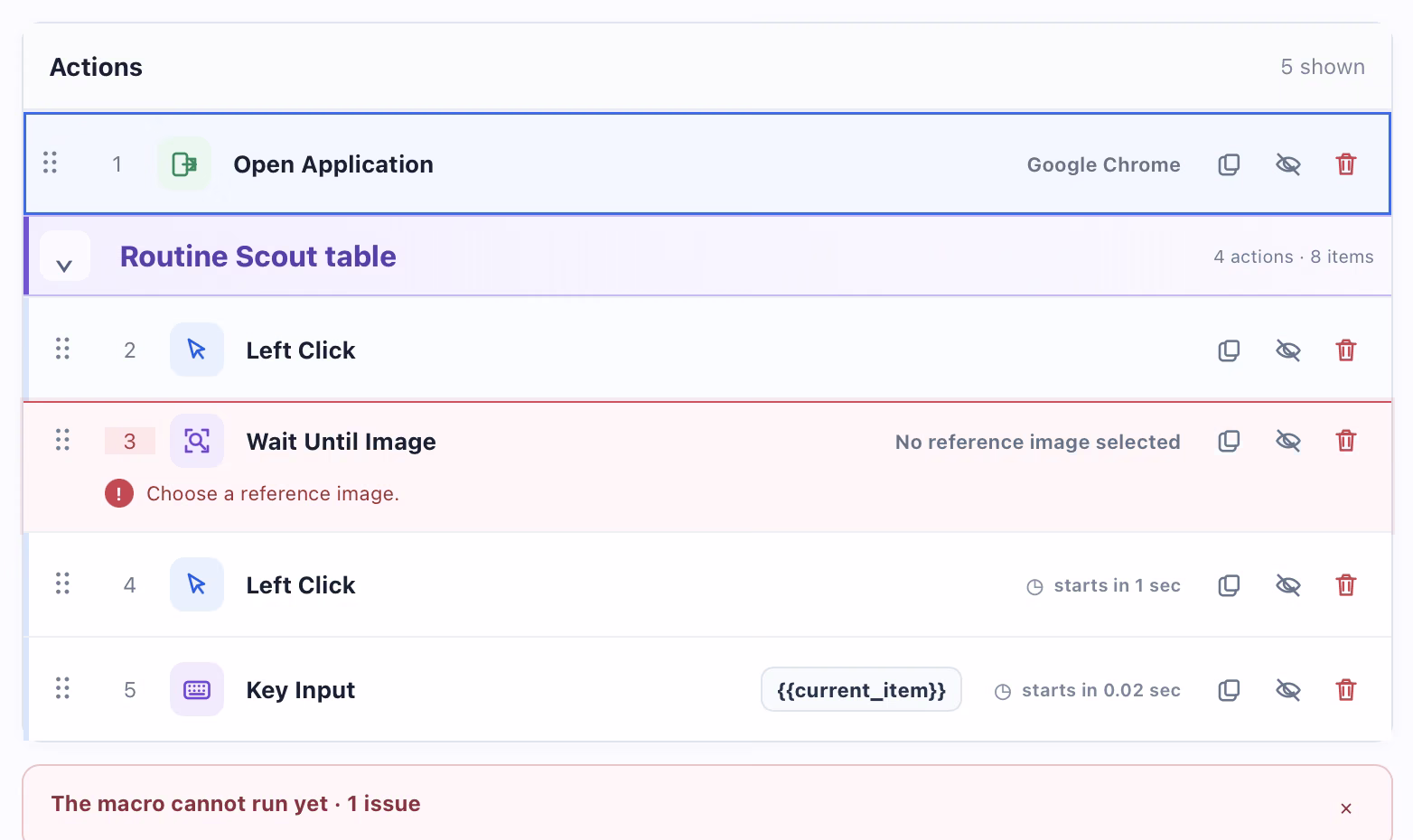Select the Wait Until Image action title
This screenshot has width=1413, height=840.
[342, 442]
